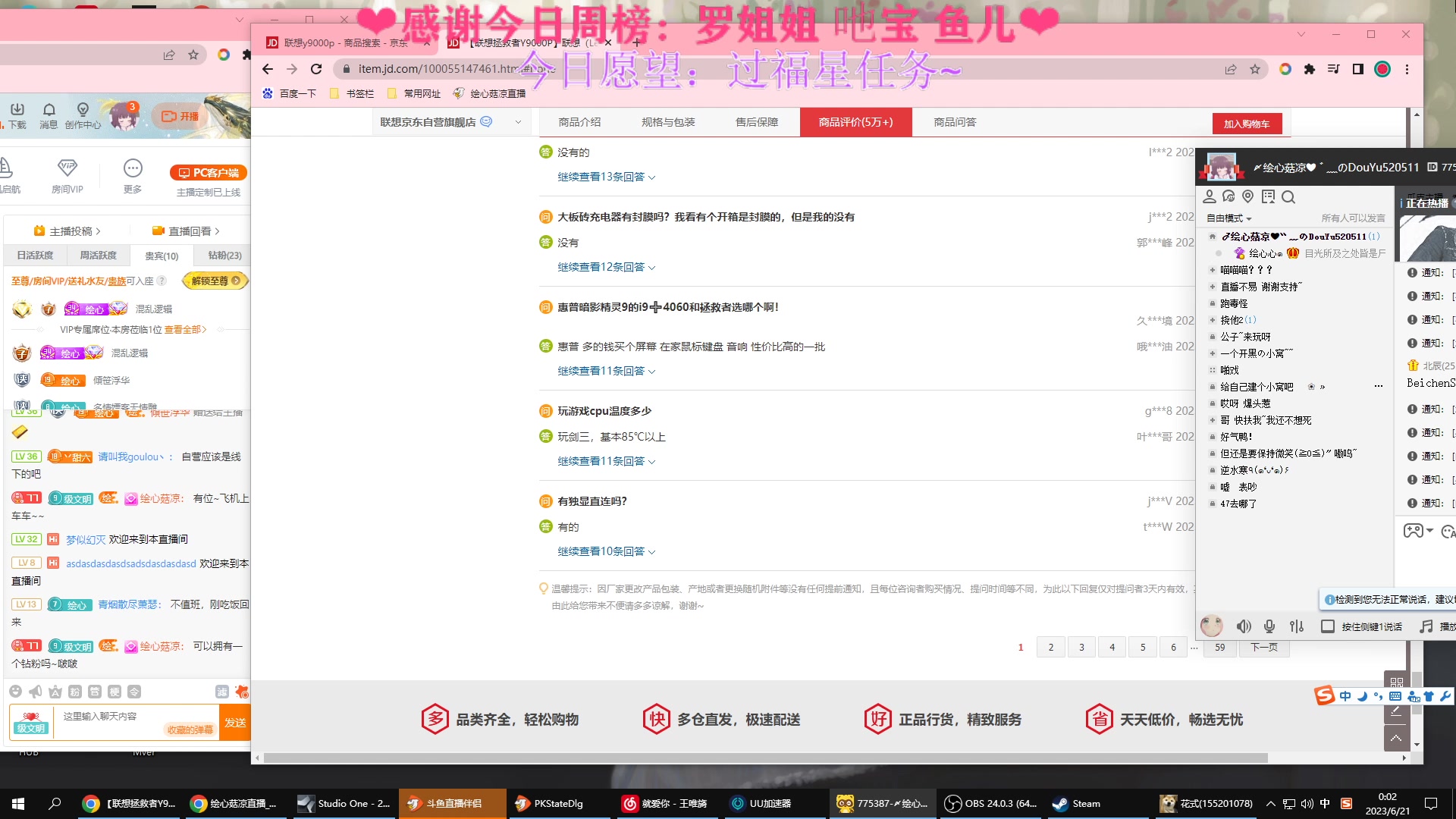Screen dimensions: 1456x819
Task: Go back in the JD browser window
Action: click(x=268, y=69)
